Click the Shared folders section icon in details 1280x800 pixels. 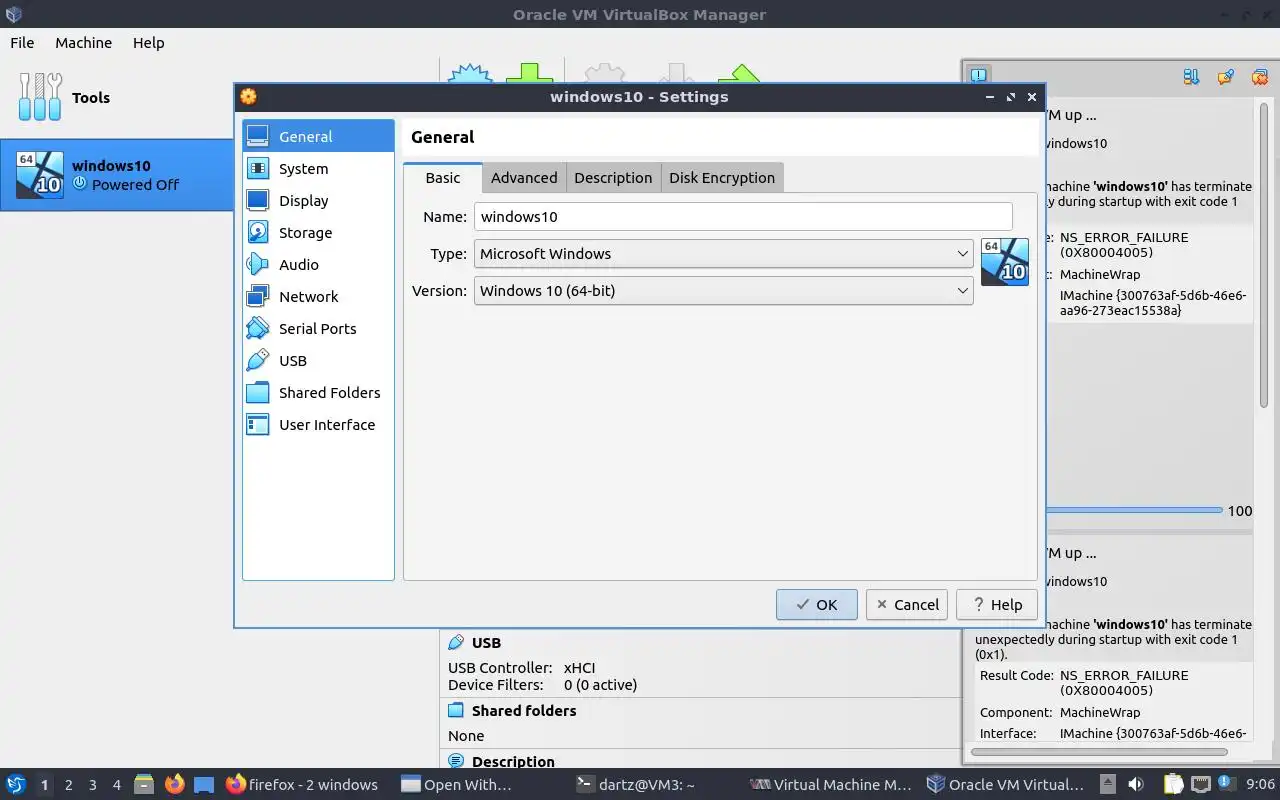456,711
